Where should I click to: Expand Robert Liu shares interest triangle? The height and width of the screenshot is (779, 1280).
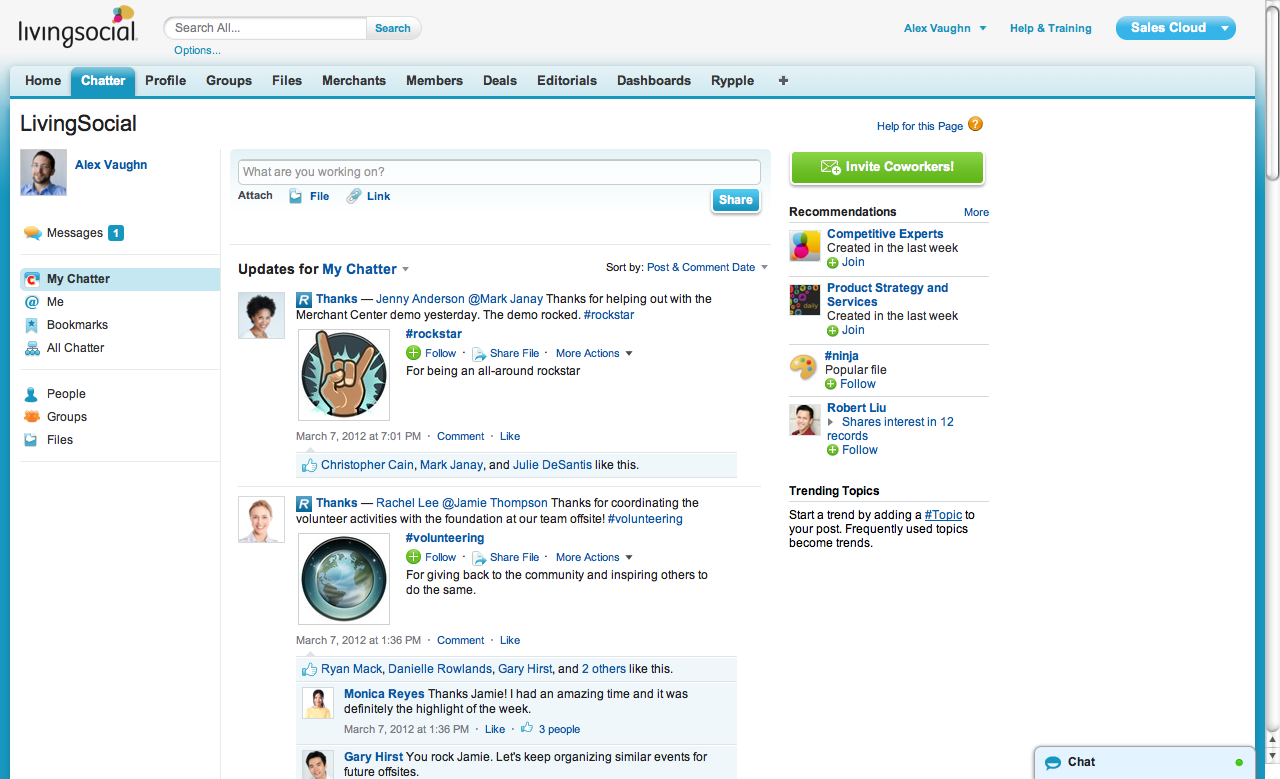point(831,423)
